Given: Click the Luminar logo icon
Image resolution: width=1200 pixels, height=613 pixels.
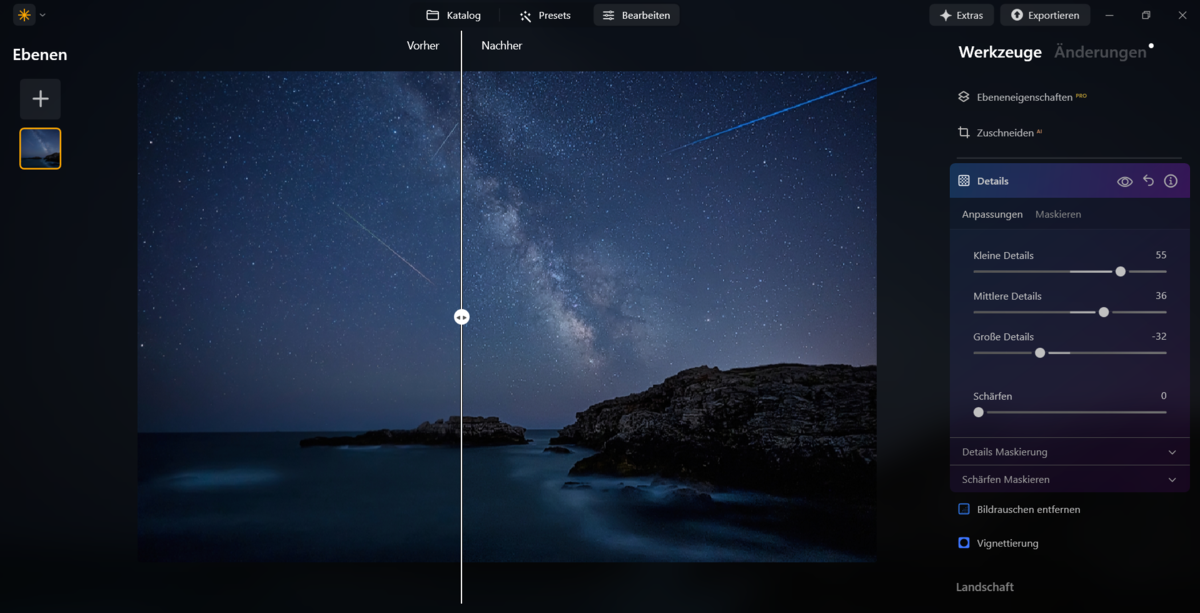Looking at the screenshot, I should click(x=22, y=15).
